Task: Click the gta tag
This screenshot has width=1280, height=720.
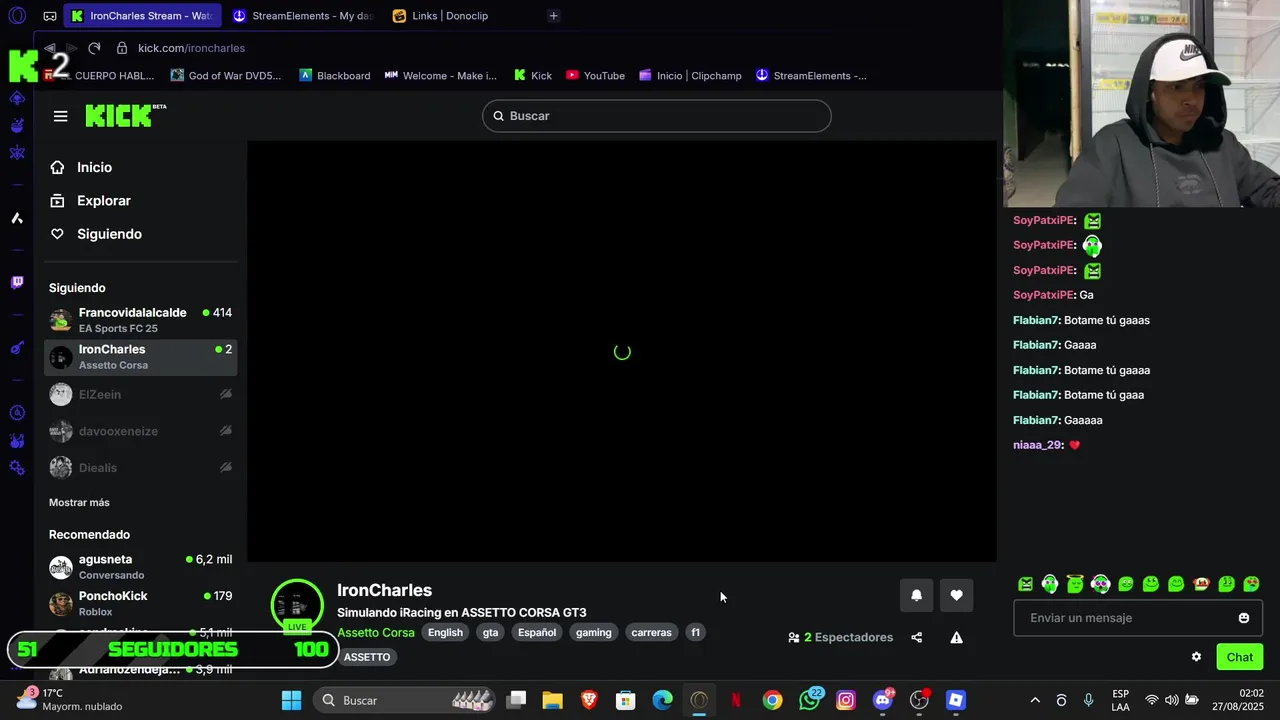Action: coord(490,632)
